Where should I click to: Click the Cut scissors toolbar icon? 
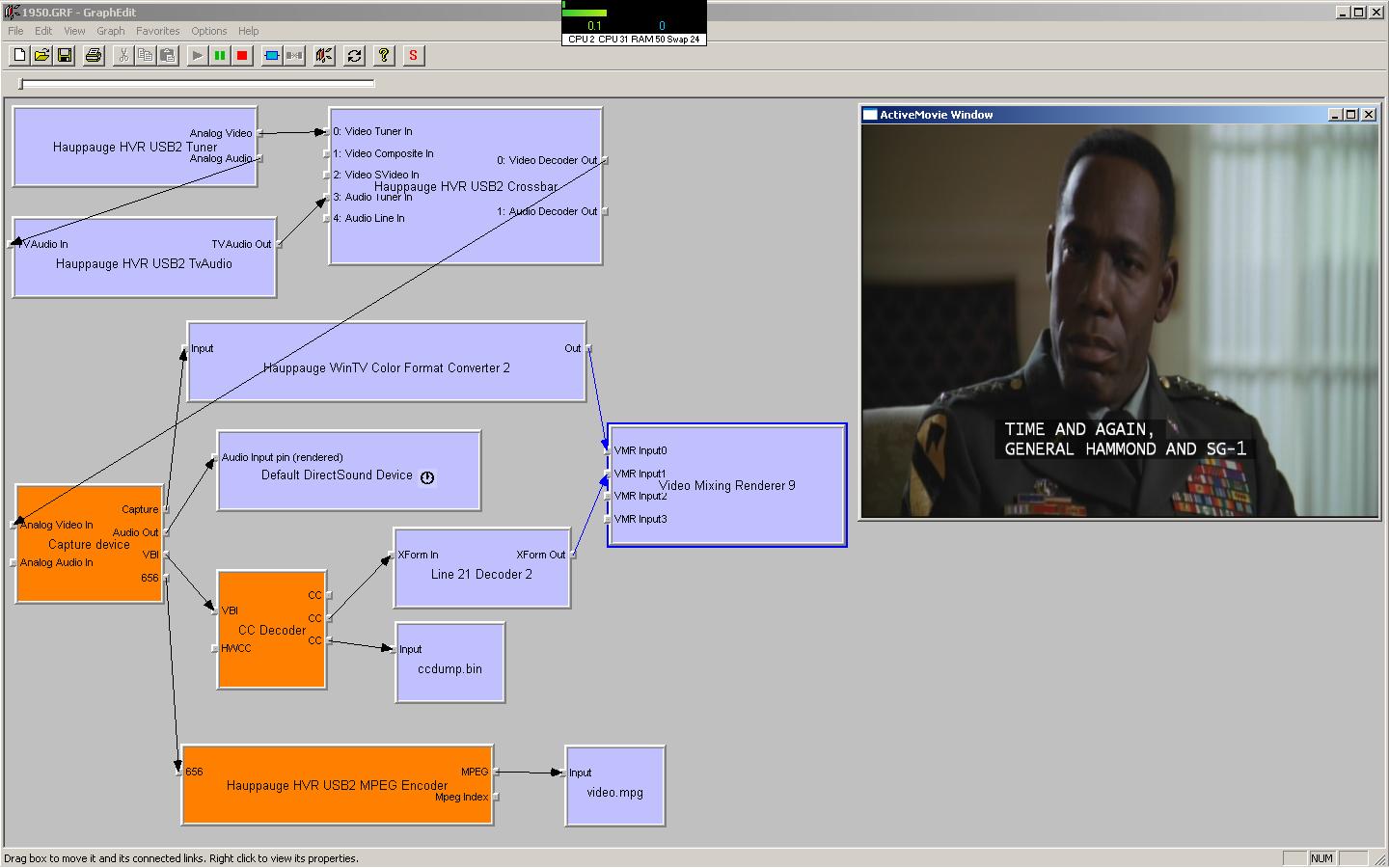123,56
